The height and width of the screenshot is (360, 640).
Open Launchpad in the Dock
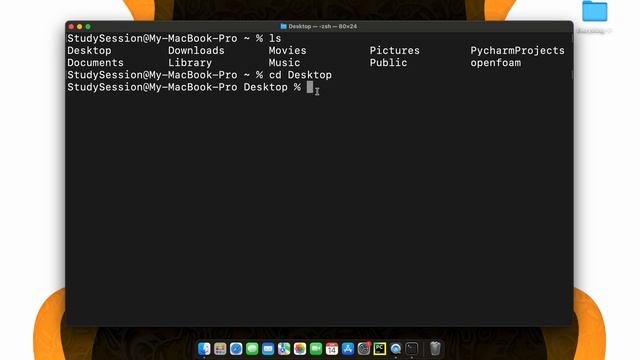tap(220, 349)
